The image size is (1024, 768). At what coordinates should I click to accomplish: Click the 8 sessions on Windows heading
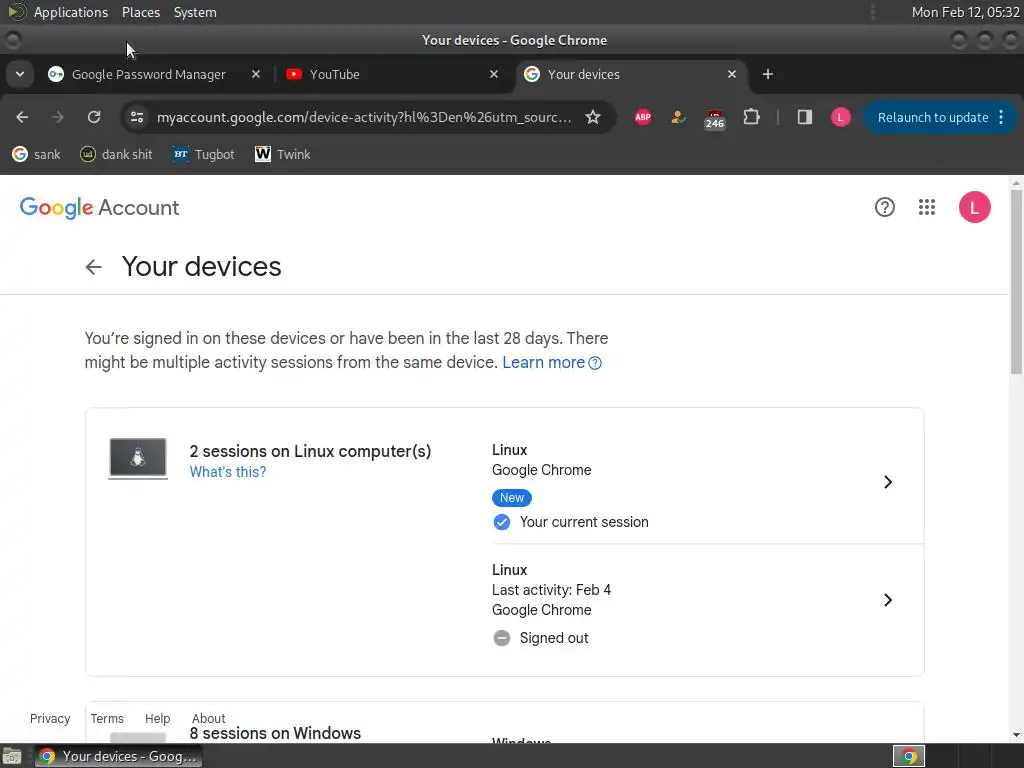click(x=275, y=733)
